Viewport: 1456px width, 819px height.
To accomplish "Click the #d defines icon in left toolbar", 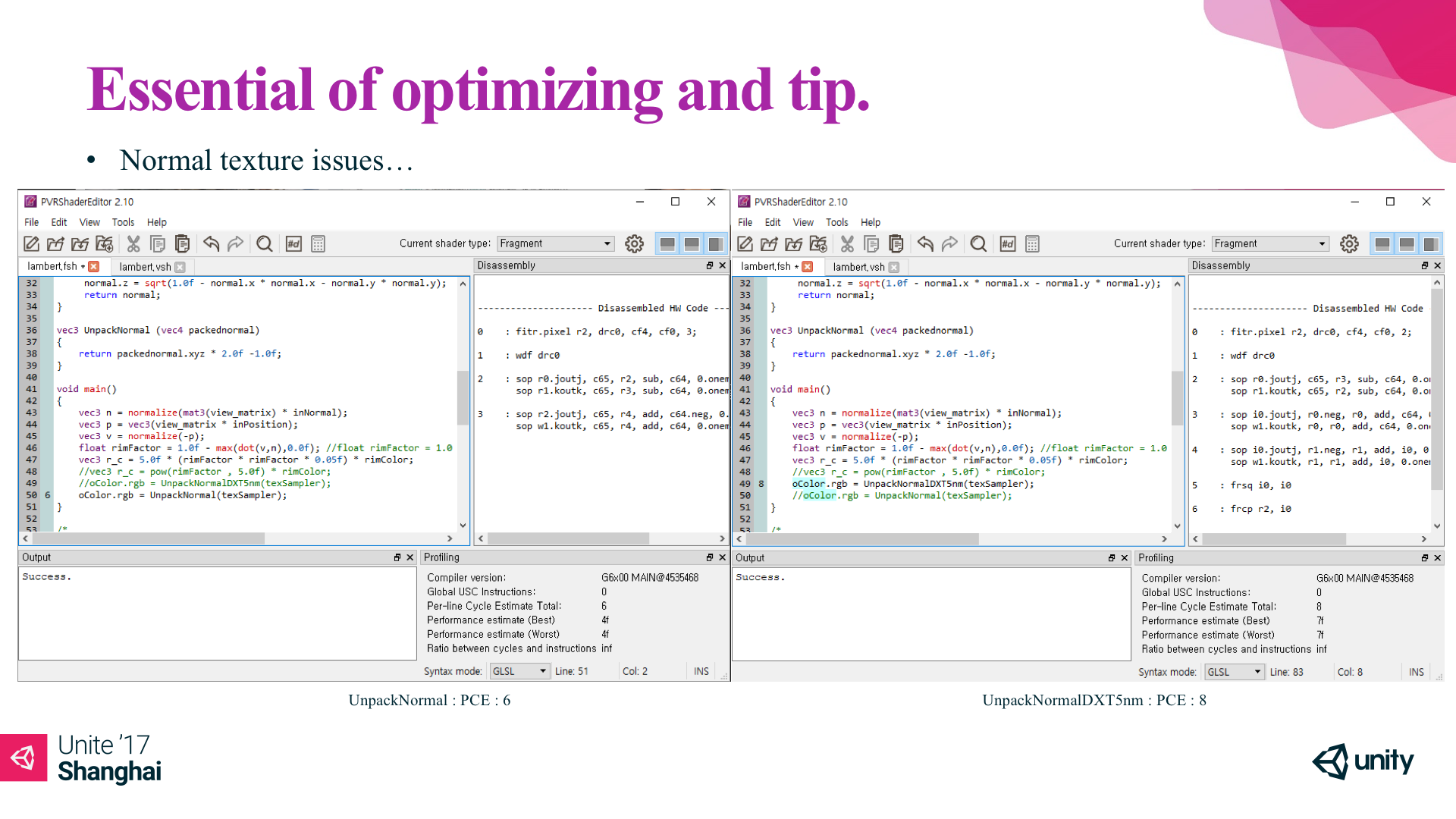I will [293, 243].
